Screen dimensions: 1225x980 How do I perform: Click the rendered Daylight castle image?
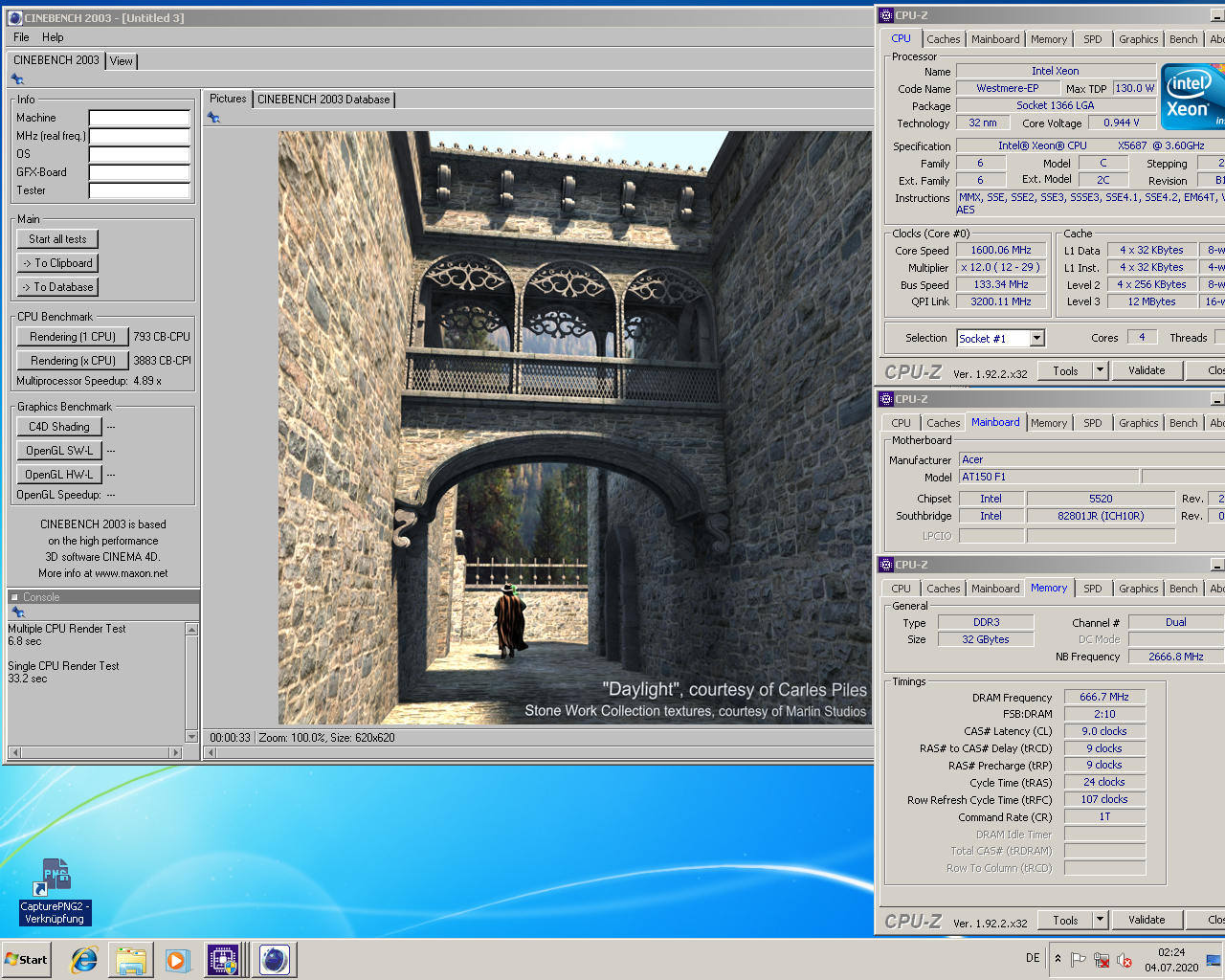click(x=575, y=428)
